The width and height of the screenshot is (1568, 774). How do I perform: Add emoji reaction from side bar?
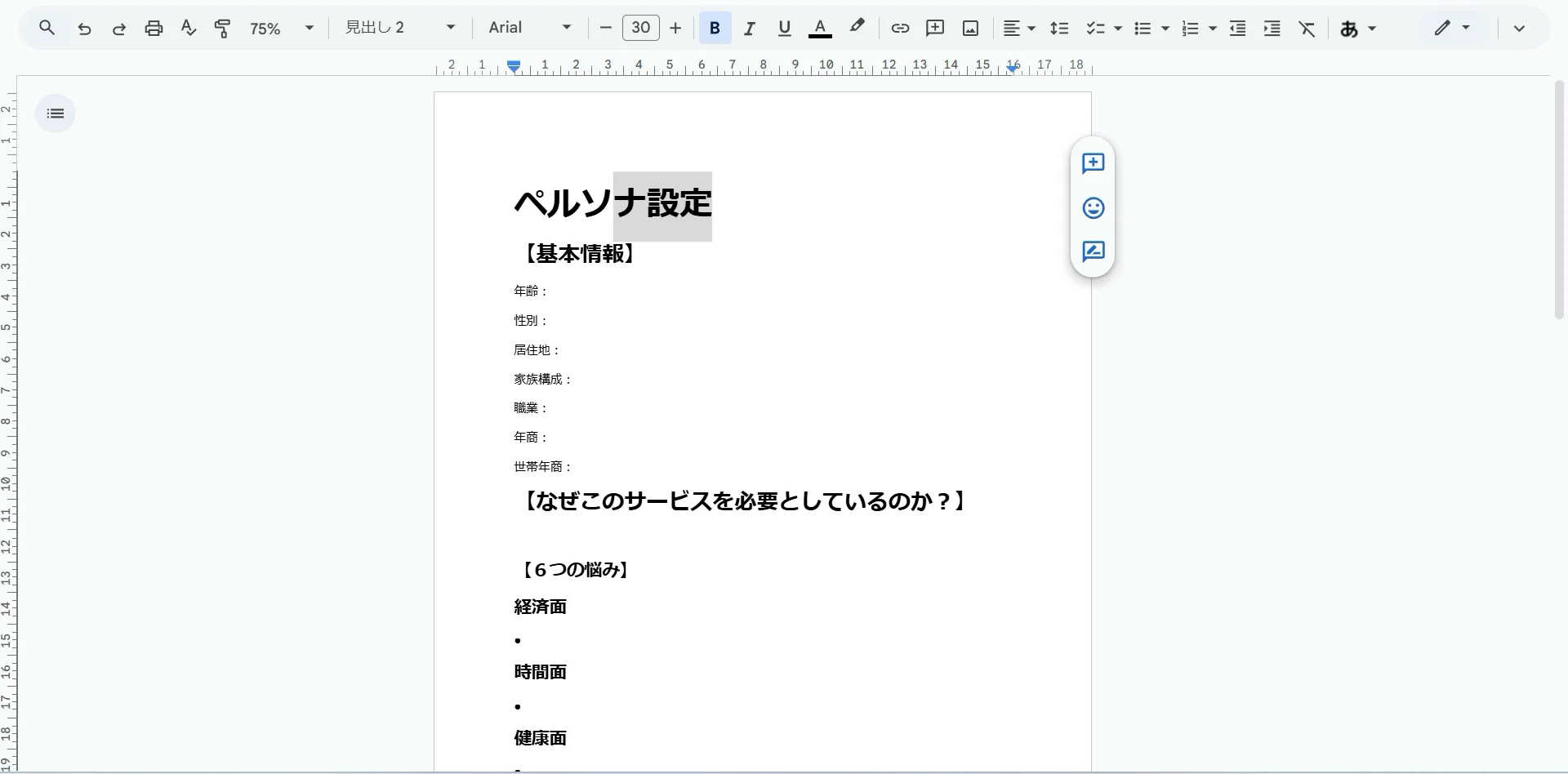pos(1093,207)
